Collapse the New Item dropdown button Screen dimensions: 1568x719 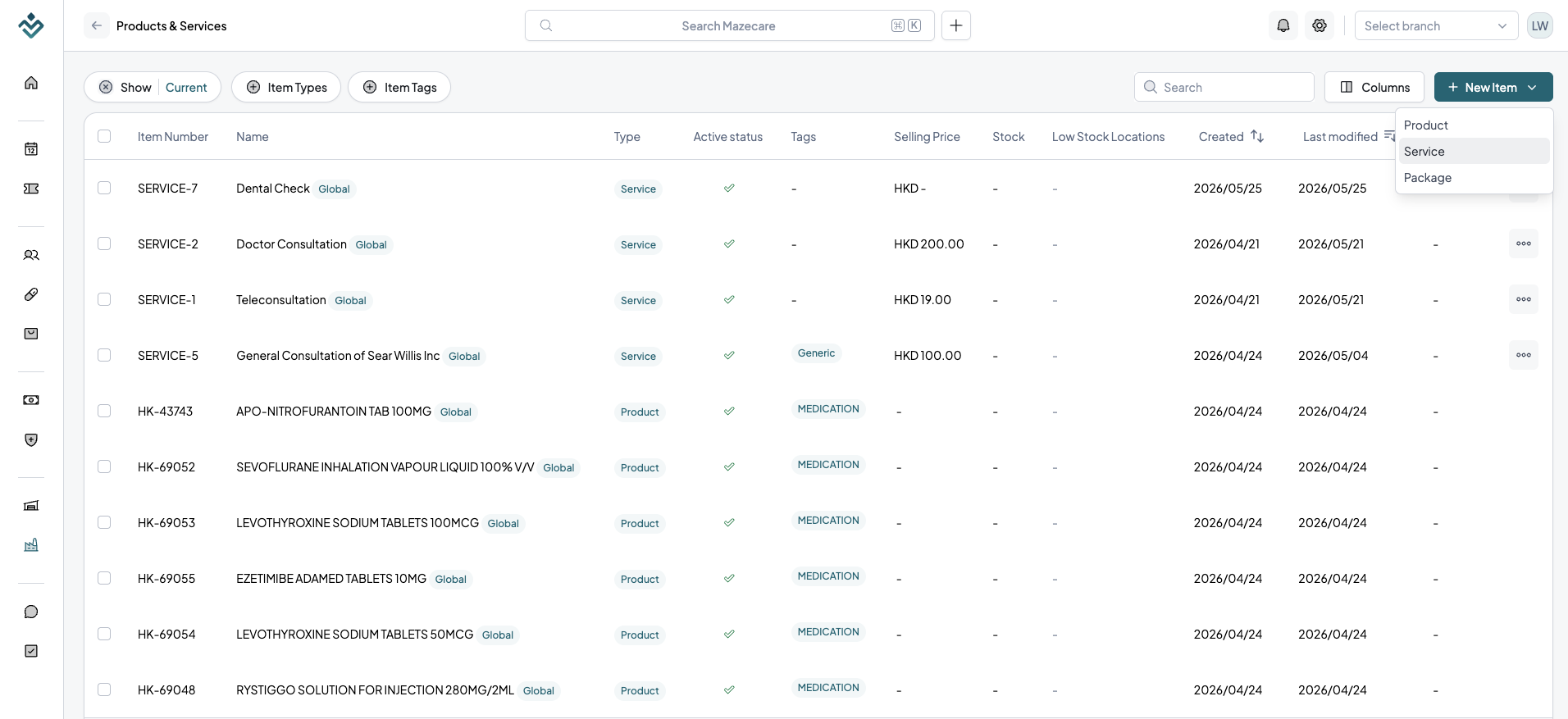(1493, 87)
